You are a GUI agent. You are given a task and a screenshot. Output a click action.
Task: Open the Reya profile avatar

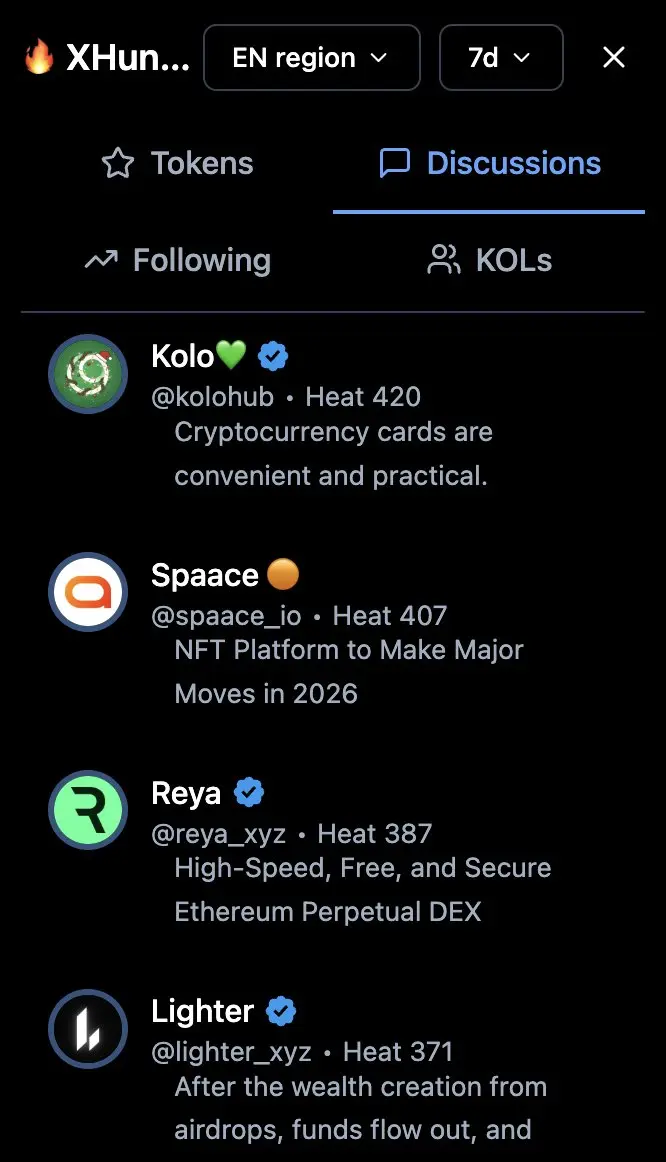pyautogui.click(x=88, y=810)
